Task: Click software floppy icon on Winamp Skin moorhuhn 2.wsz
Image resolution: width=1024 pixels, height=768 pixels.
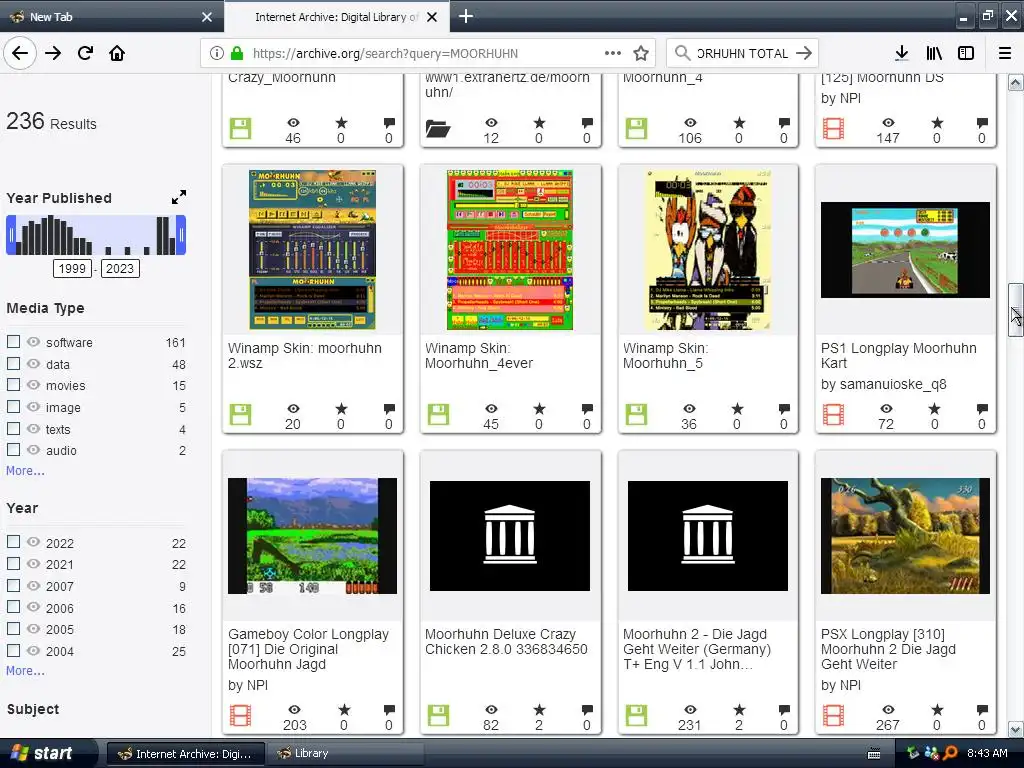Action: point(240,414)
